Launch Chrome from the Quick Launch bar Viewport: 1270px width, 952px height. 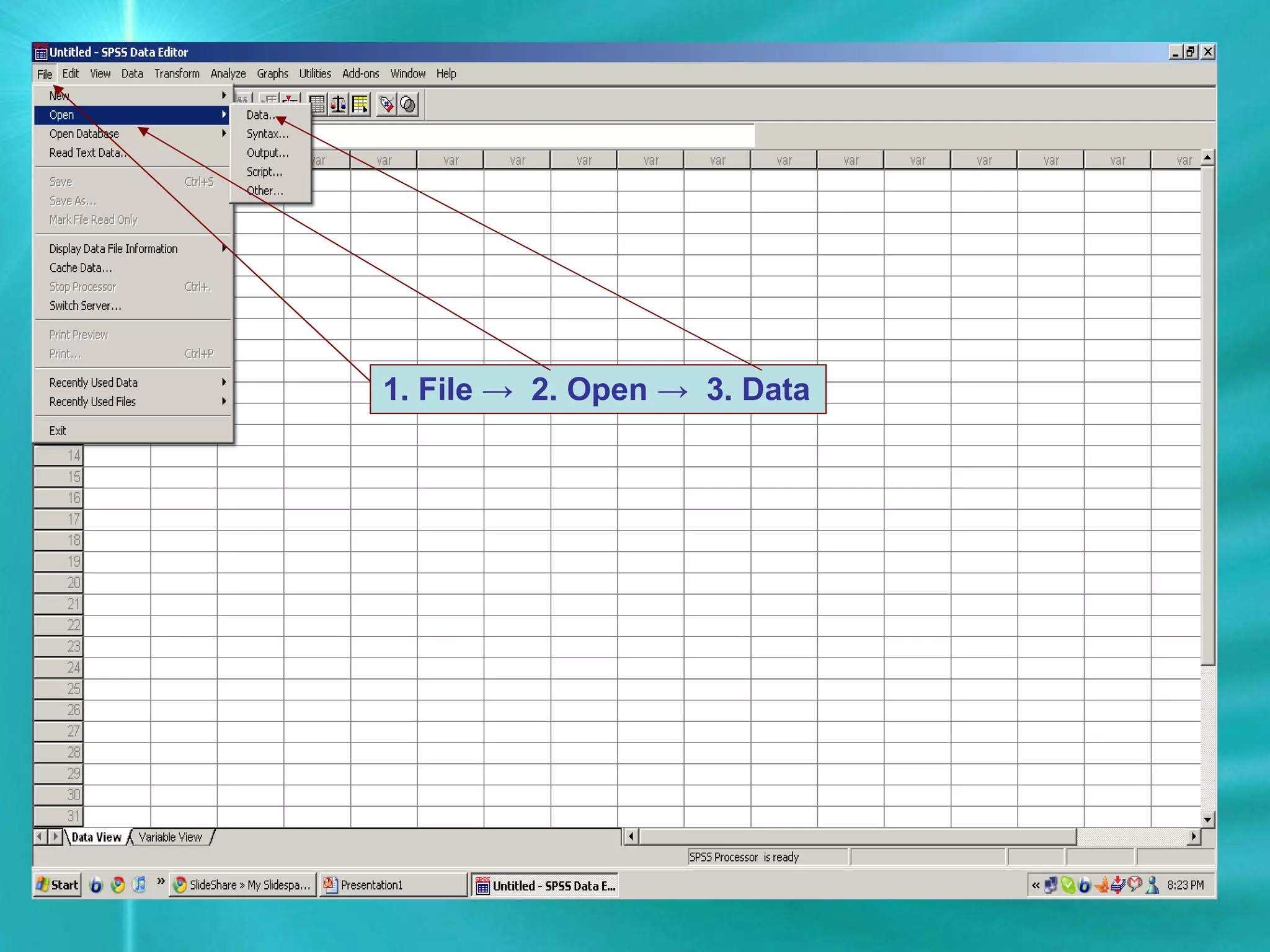pyautogui.click(x=117, y=884)
